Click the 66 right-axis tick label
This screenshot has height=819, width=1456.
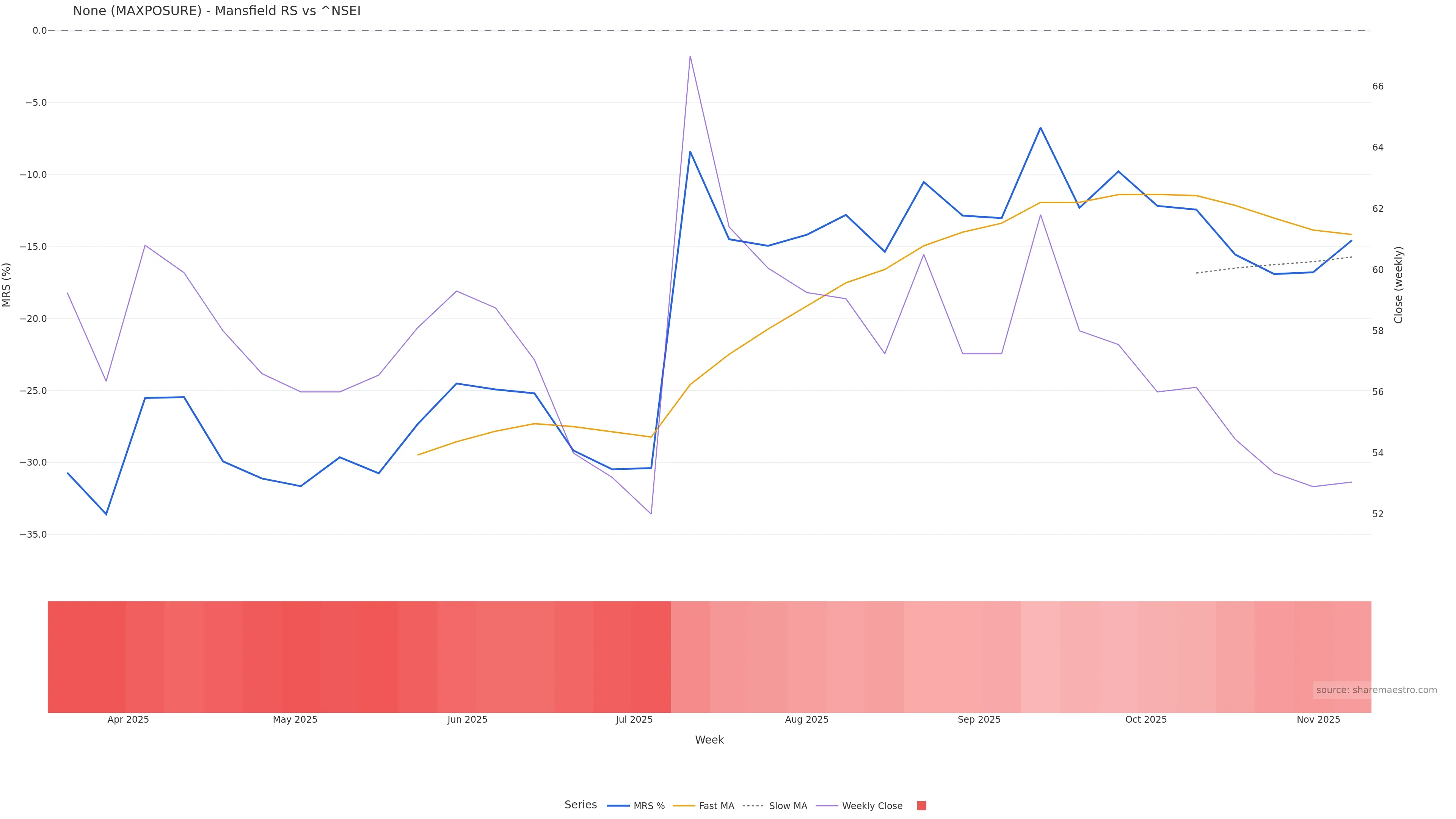tap(1378, 86)
